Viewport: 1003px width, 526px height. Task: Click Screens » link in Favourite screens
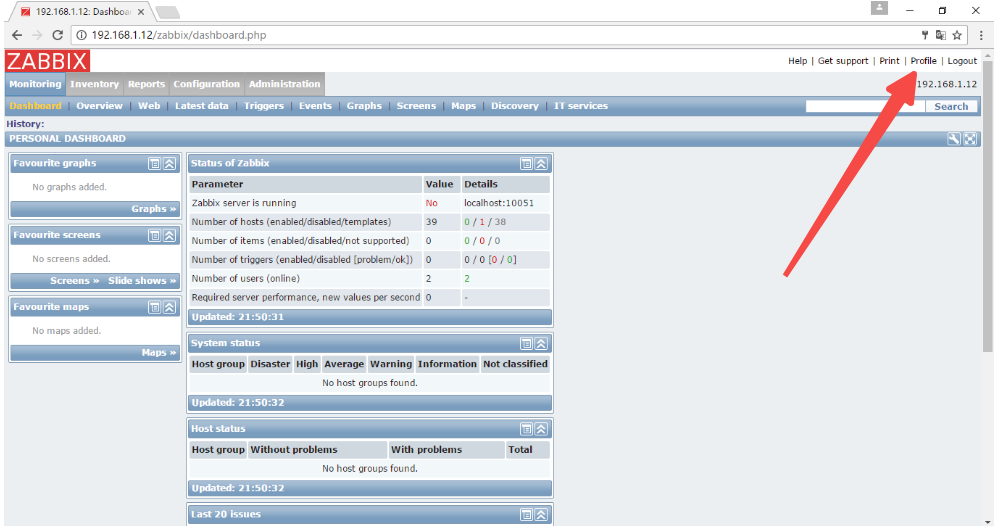point(75,281)
